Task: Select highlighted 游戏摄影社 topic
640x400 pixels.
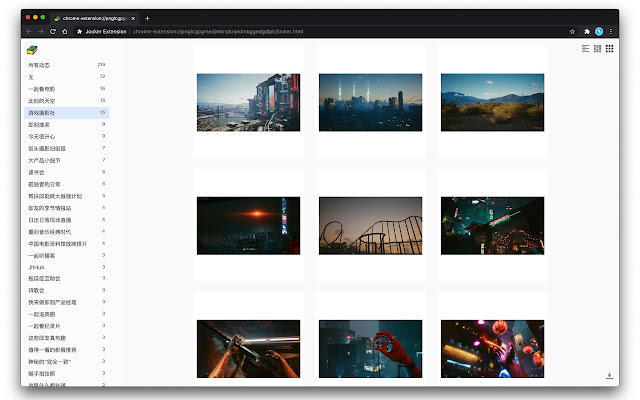Action: 67,112
